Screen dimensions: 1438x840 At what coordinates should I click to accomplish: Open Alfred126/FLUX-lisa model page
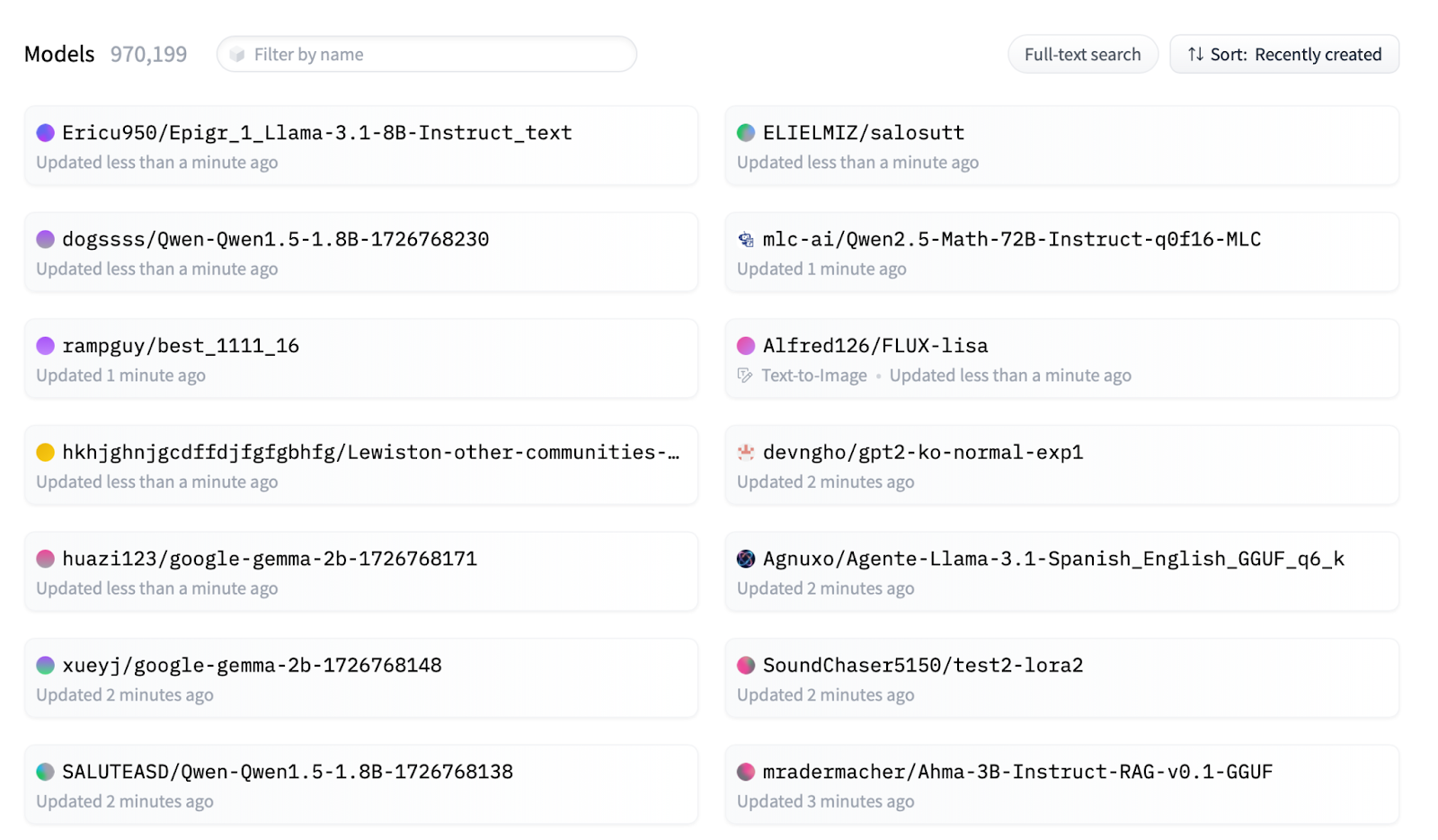click(x=874, y=346)
